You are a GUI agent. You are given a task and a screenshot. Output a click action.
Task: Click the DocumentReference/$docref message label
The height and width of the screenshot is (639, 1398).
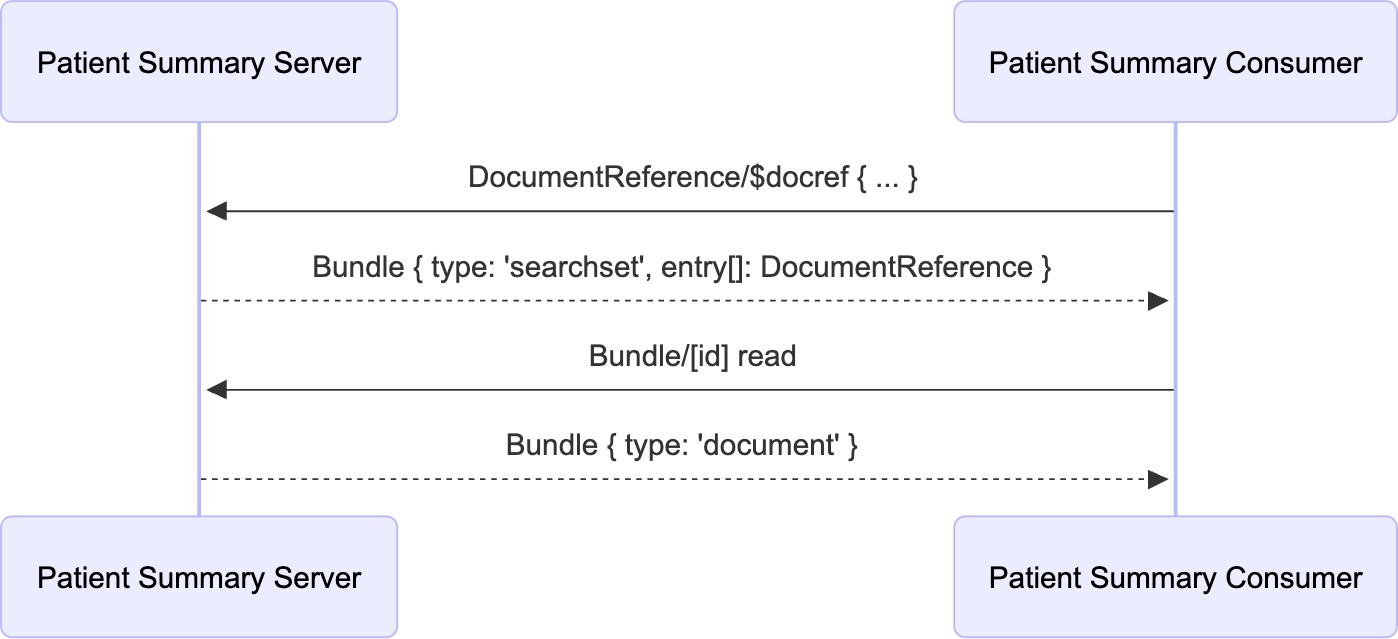tap(692, 178)
